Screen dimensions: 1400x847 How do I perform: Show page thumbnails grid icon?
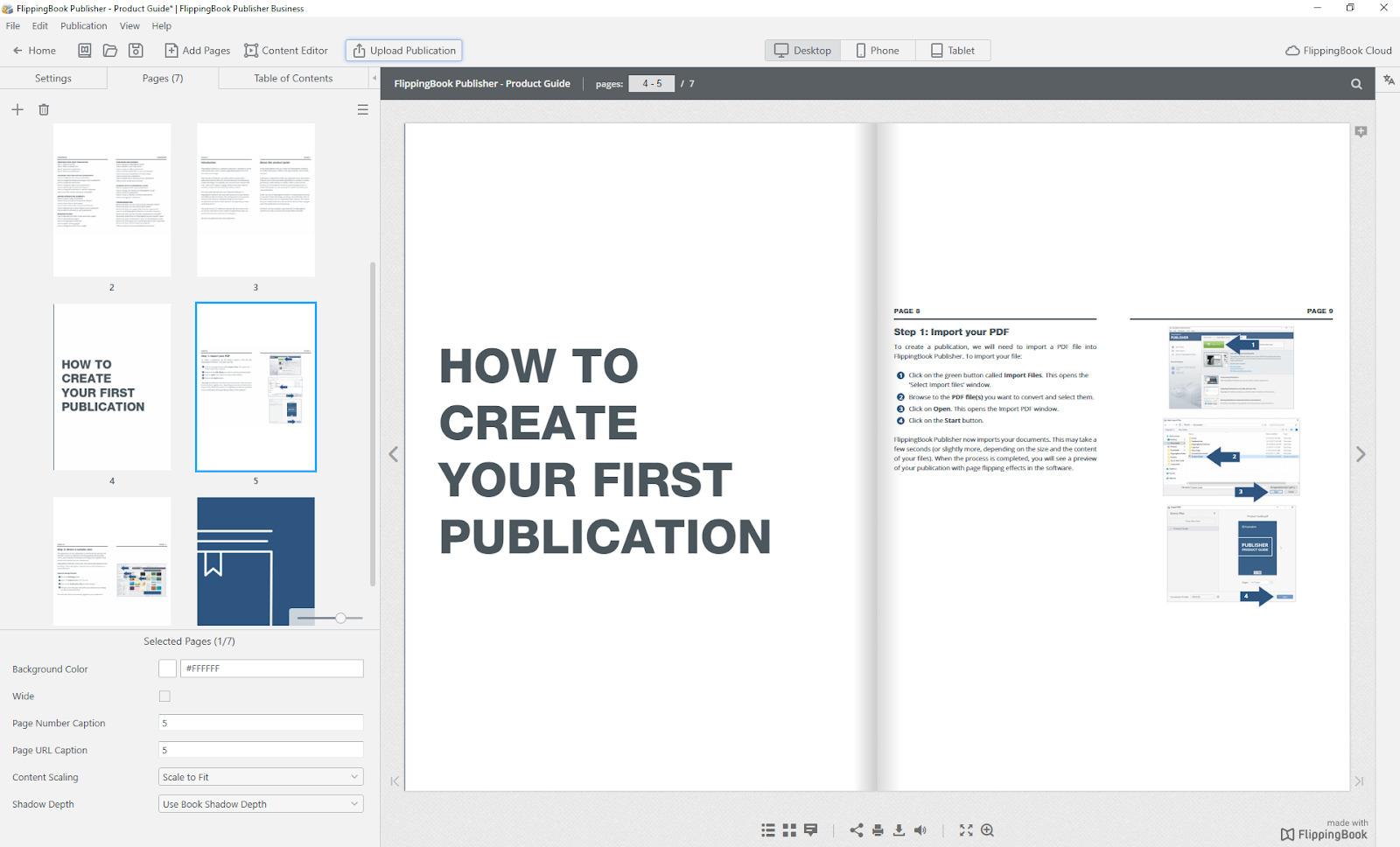pyautogui.click(x=789, y=830)
